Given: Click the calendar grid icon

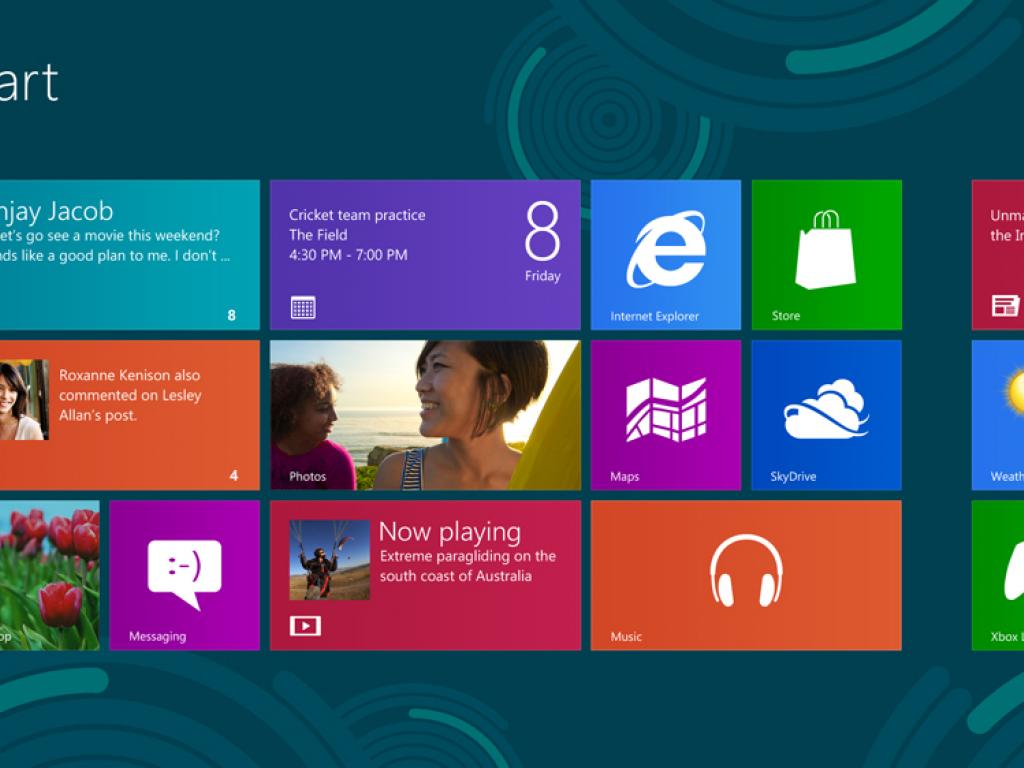Looking at the screenshot, I should tap(303, 307).
